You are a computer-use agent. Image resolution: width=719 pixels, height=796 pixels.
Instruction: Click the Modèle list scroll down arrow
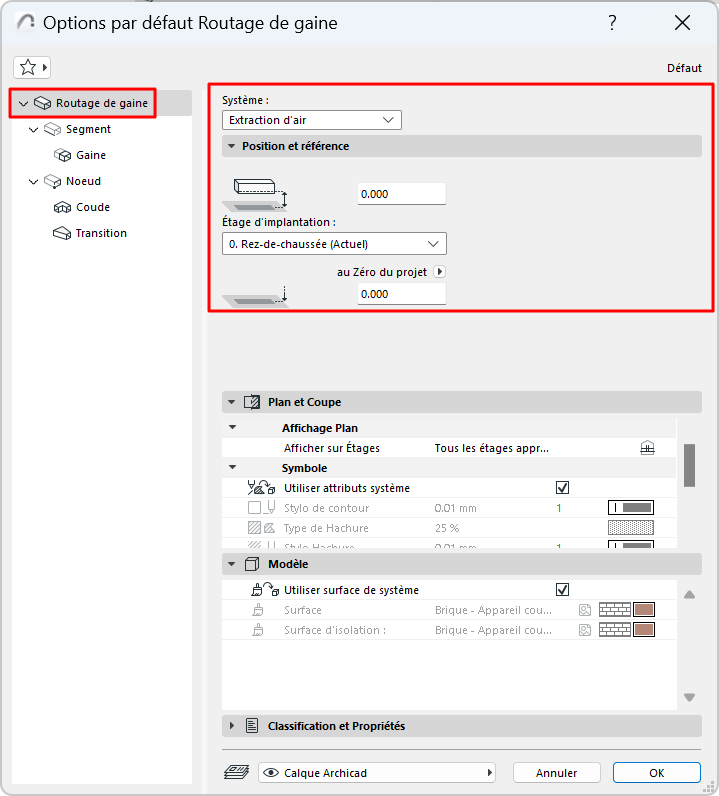[x=689, y=698]
